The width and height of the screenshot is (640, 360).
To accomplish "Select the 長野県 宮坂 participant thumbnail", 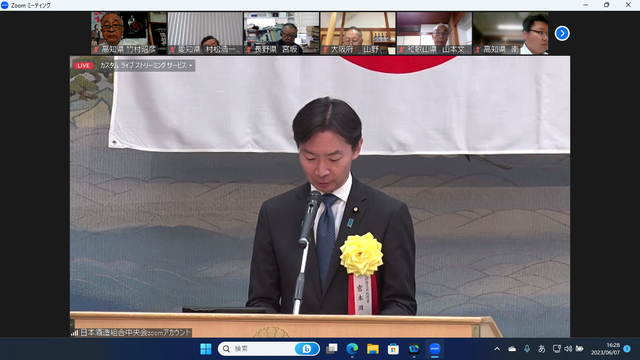I will [x=282, y=33].
